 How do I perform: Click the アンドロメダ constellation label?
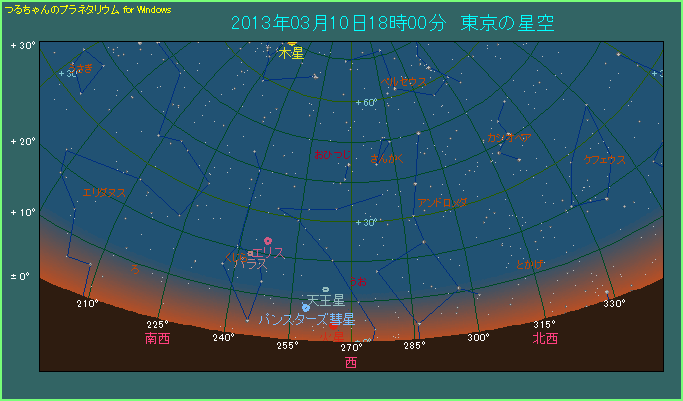[443, 202]
